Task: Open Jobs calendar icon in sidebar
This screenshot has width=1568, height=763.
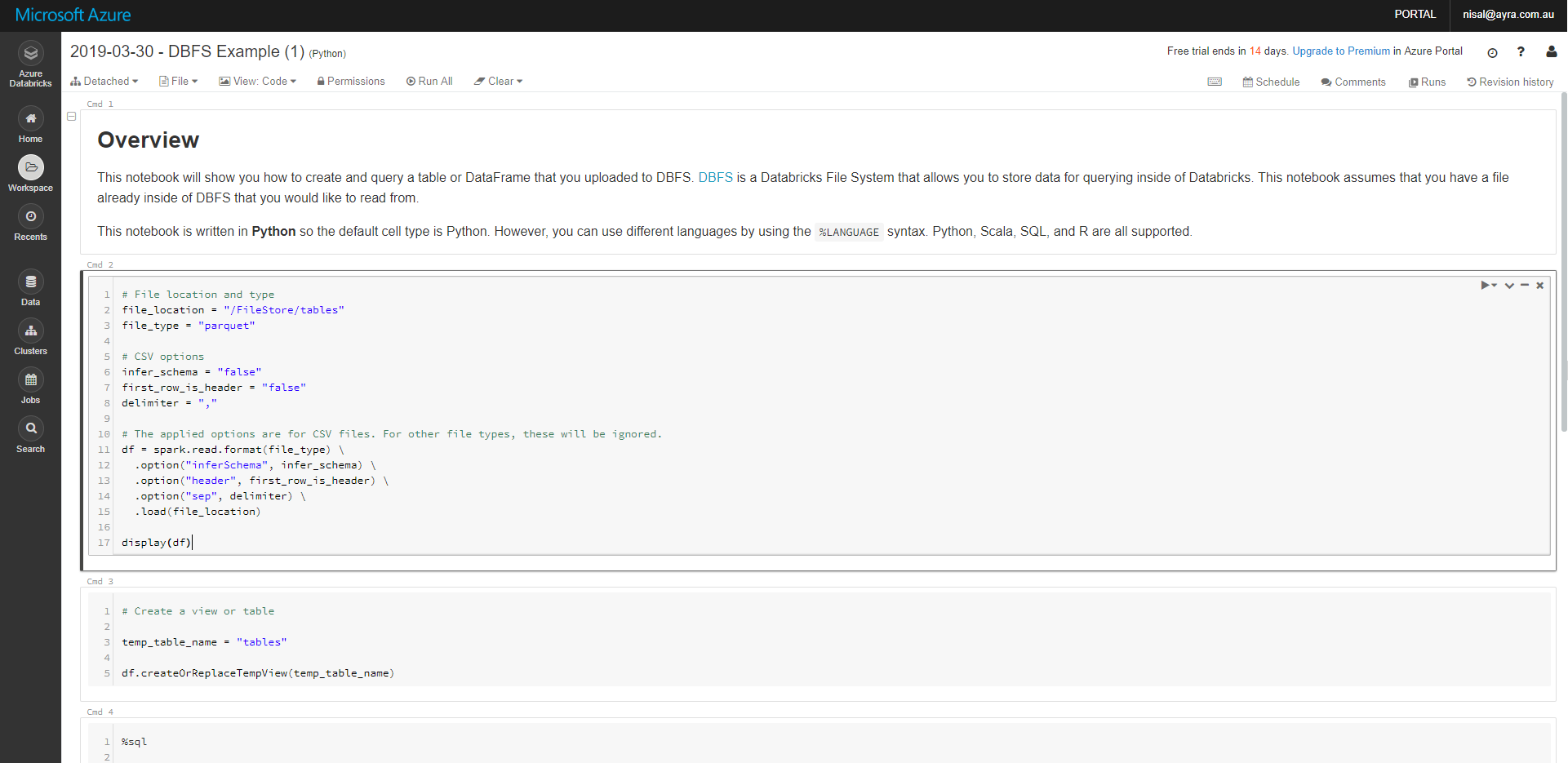Action: click(30, 379)
